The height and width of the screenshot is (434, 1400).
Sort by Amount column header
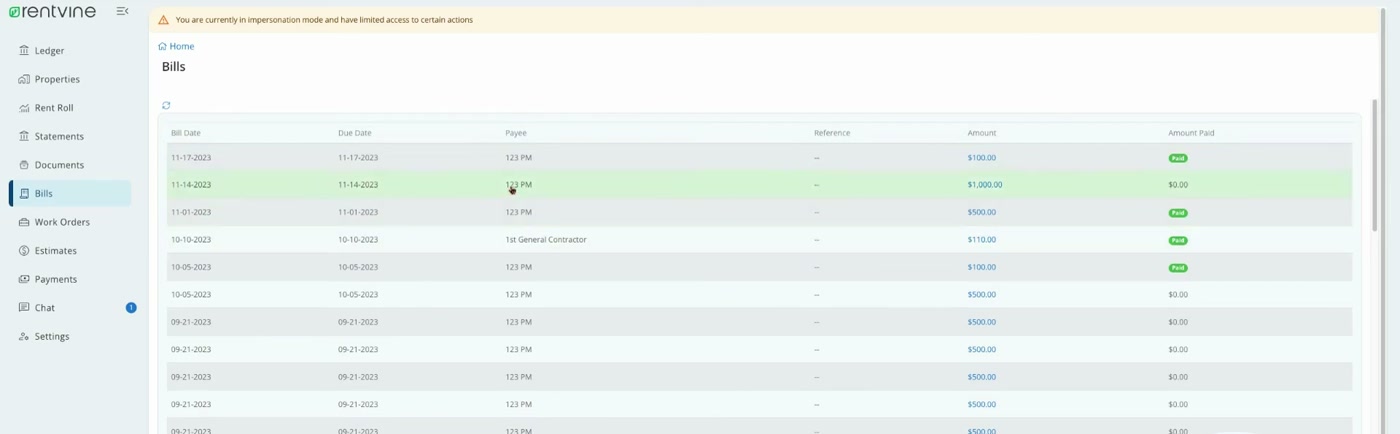pyautogui.click(x=981, y=133)
